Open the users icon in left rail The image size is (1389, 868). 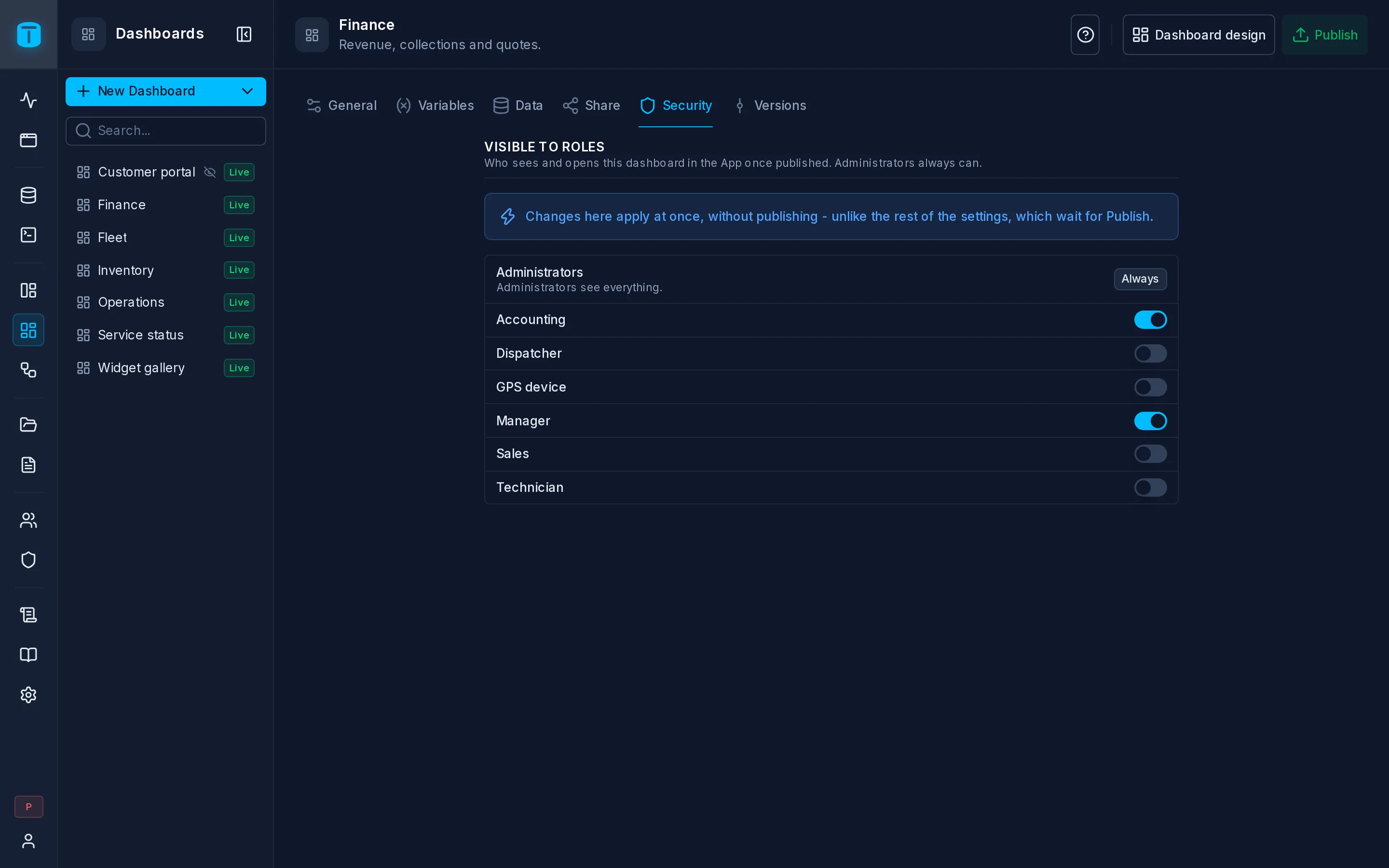[28, 520]
